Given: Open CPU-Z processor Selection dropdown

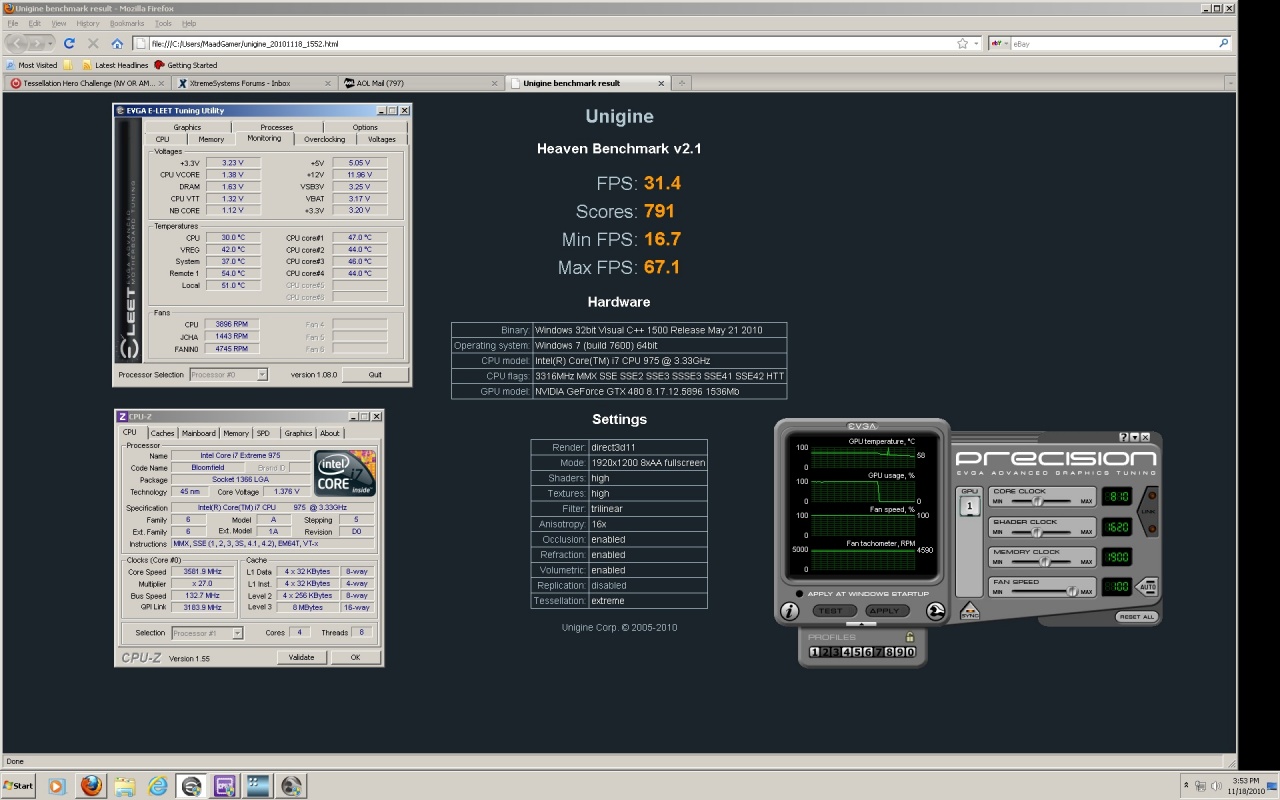Looking at the screenshot, I should coord(237,633).
